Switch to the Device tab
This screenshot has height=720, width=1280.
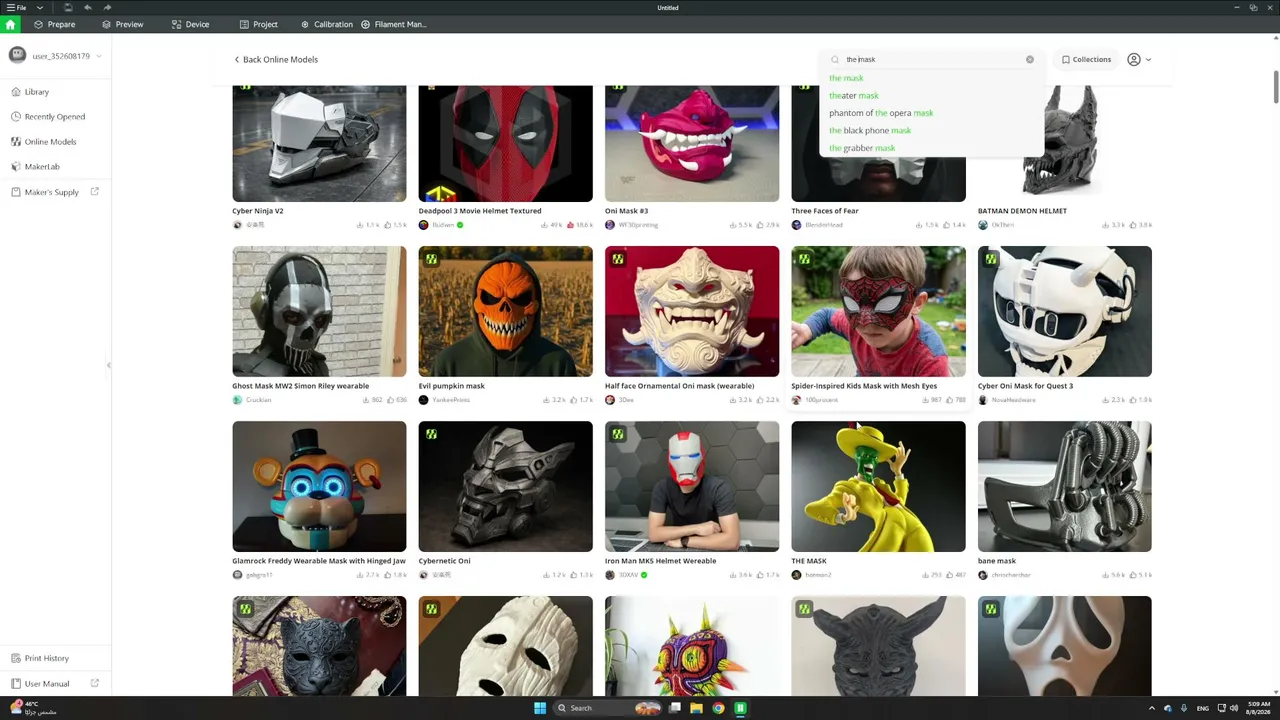point(190,24)
